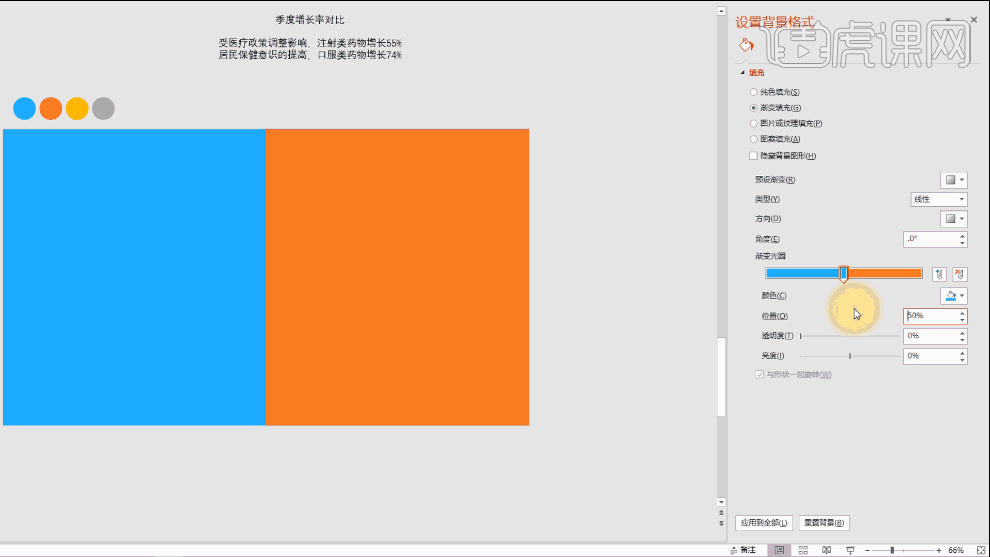Open stop color picker dropdown
Image resolution: width=990 pixels, height=557 pixels.
tap(953, 296)
